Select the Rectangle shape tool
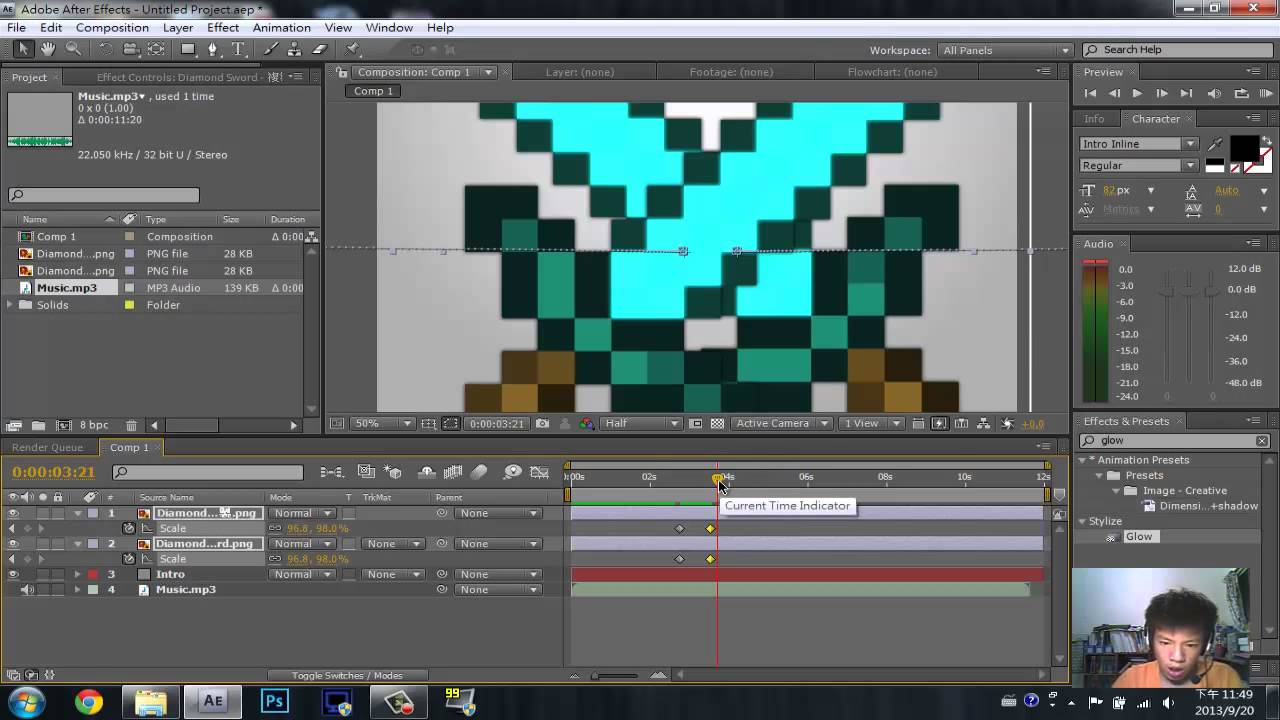The height and width of the screenshot is (720, 1280). coord(188,49)
